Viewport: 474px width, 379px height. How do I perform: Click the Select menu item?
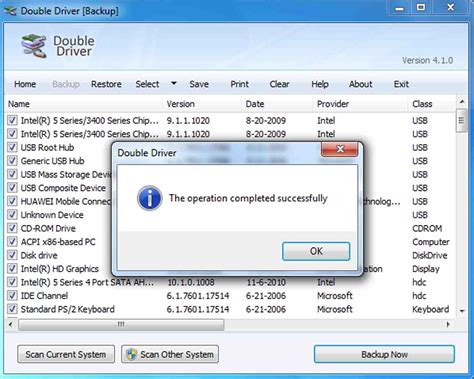tap(147, 84)
